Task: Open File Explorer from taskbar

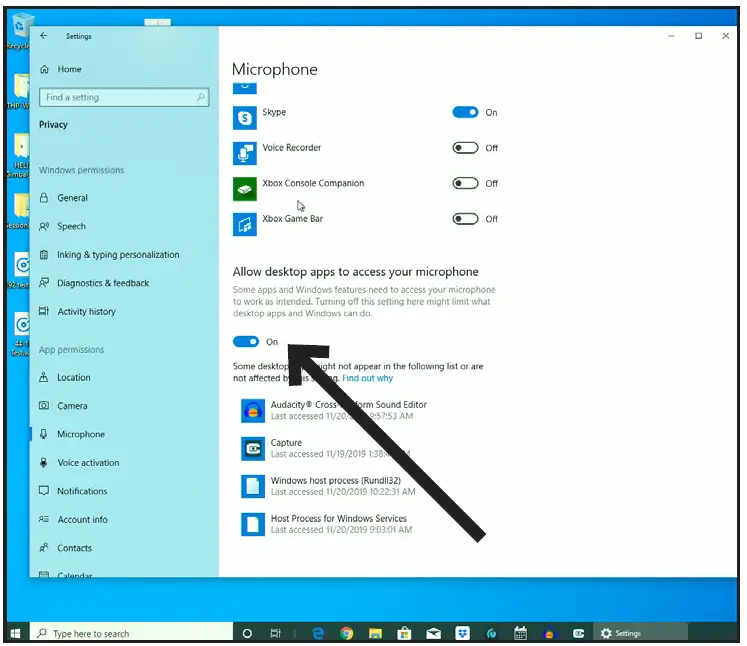Action: point(375,633)
